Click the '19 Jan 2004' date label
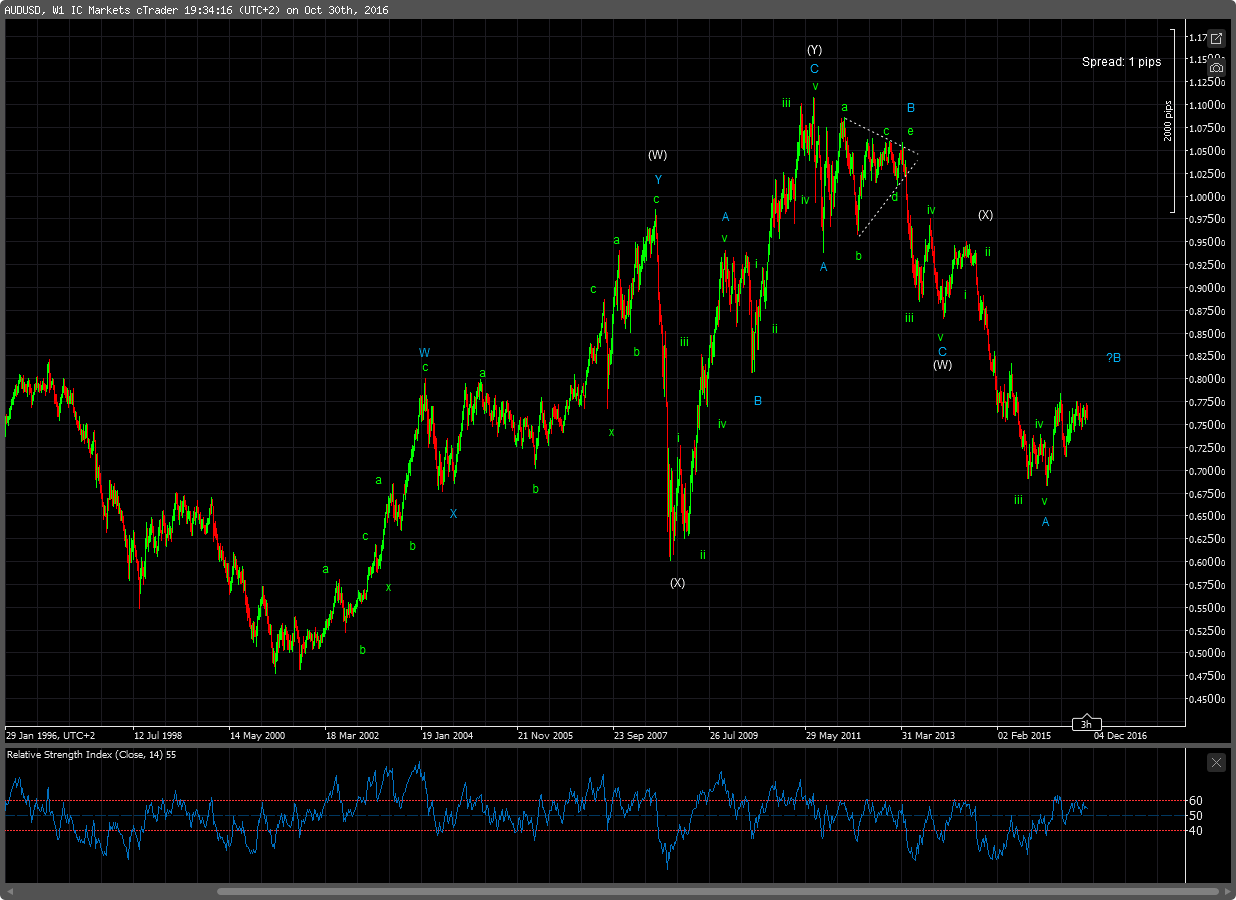This screenshot has width=1236, height=900. 448,735
